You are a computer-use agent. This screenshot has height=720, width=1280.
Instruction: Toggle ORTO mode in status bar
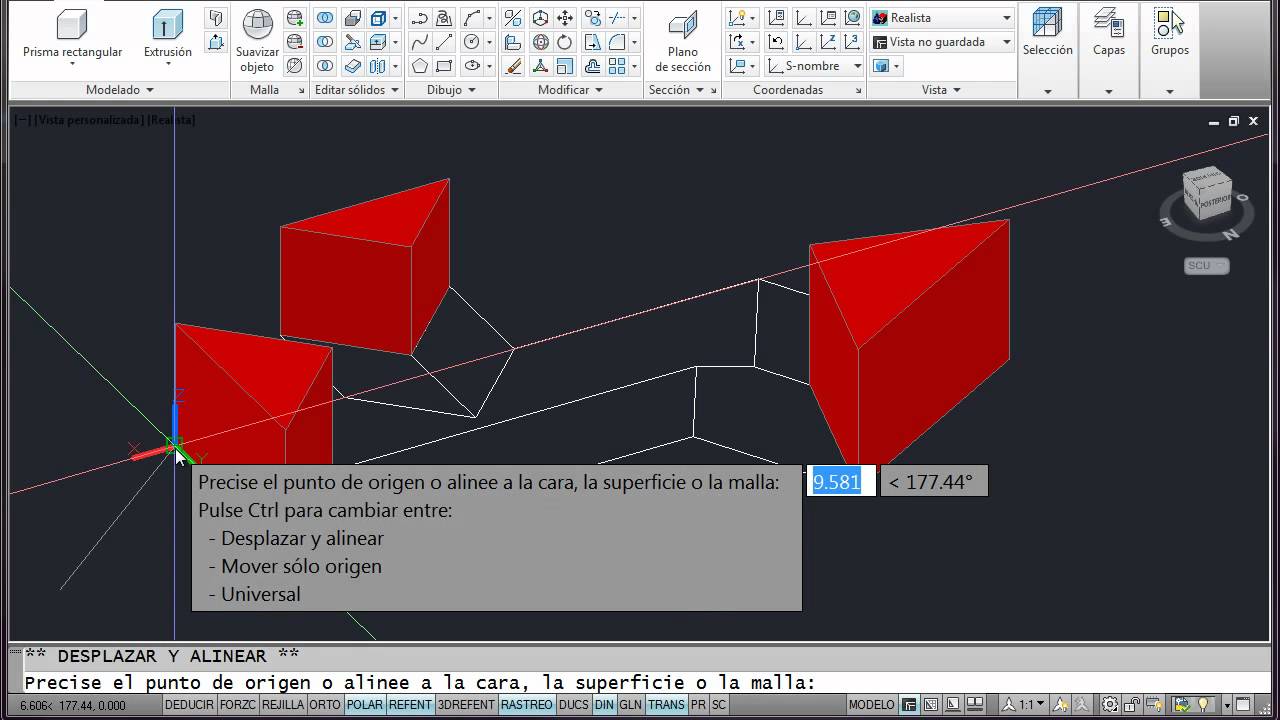(325, 705)
